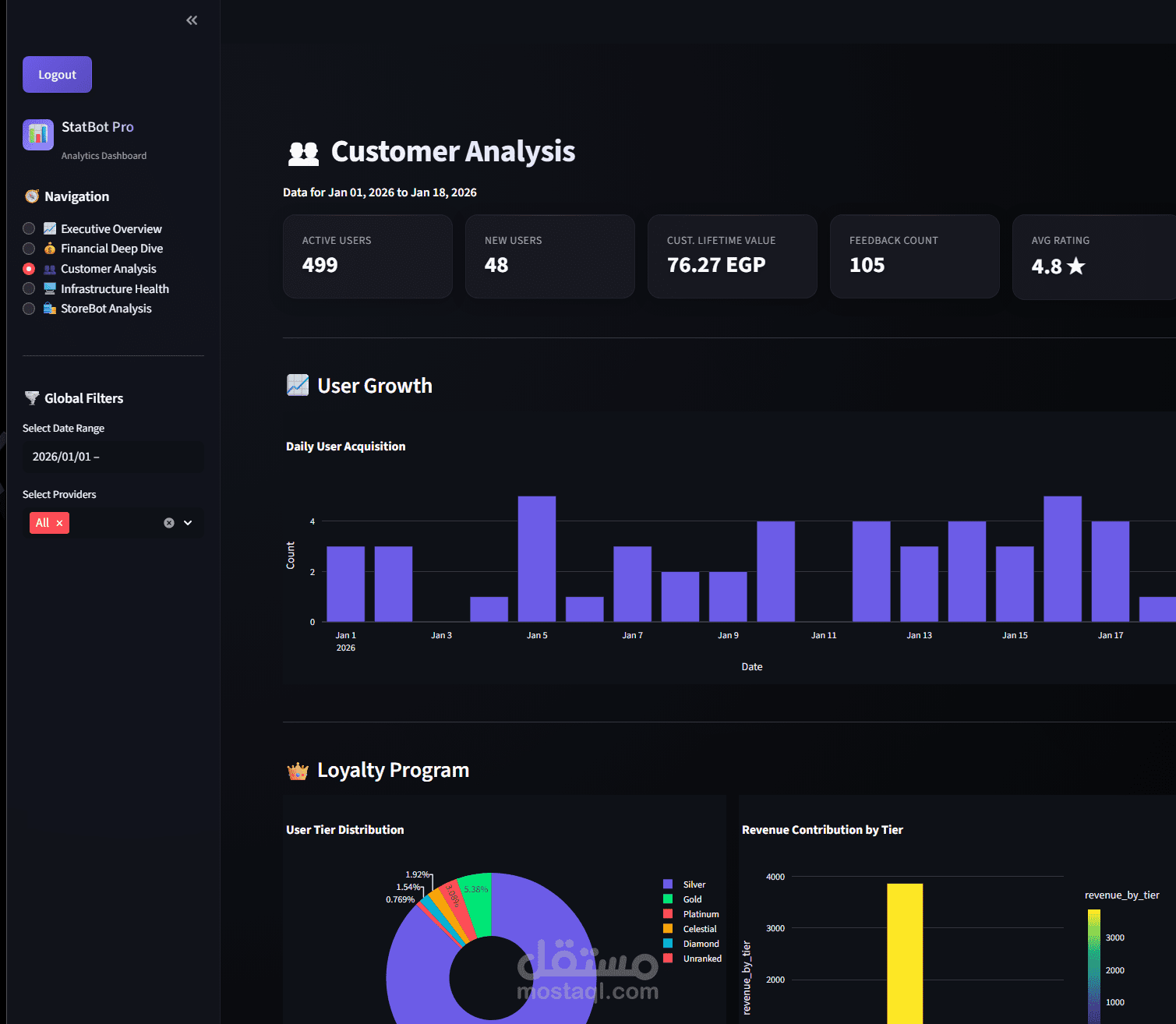This screenshot has width=1176, height=1024.
Task: Click the Executive Overview chart icon
Action: (50, 228)
